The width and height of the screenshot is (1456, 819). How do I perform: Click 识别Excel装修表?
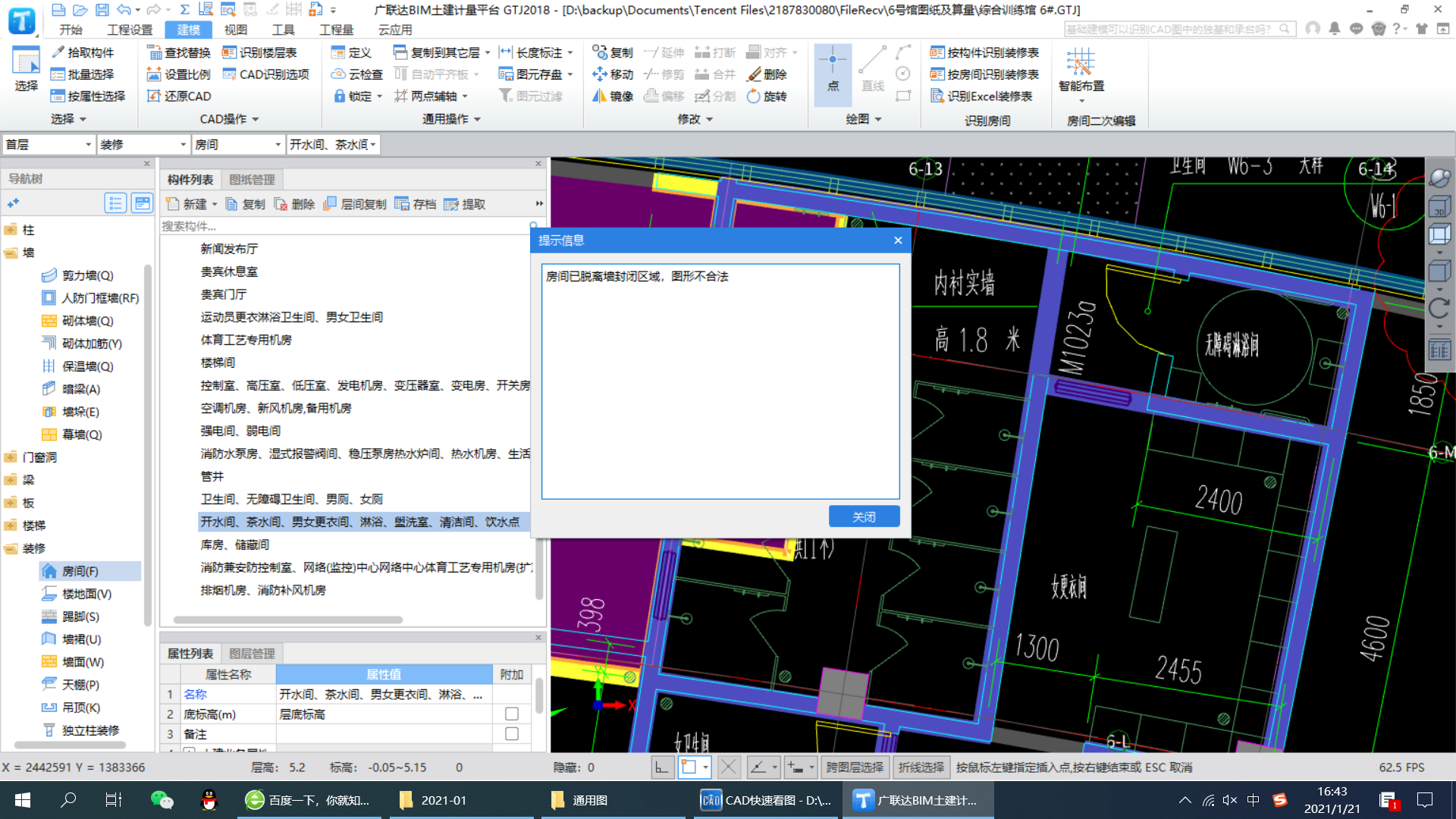click(x=981, y=96)
